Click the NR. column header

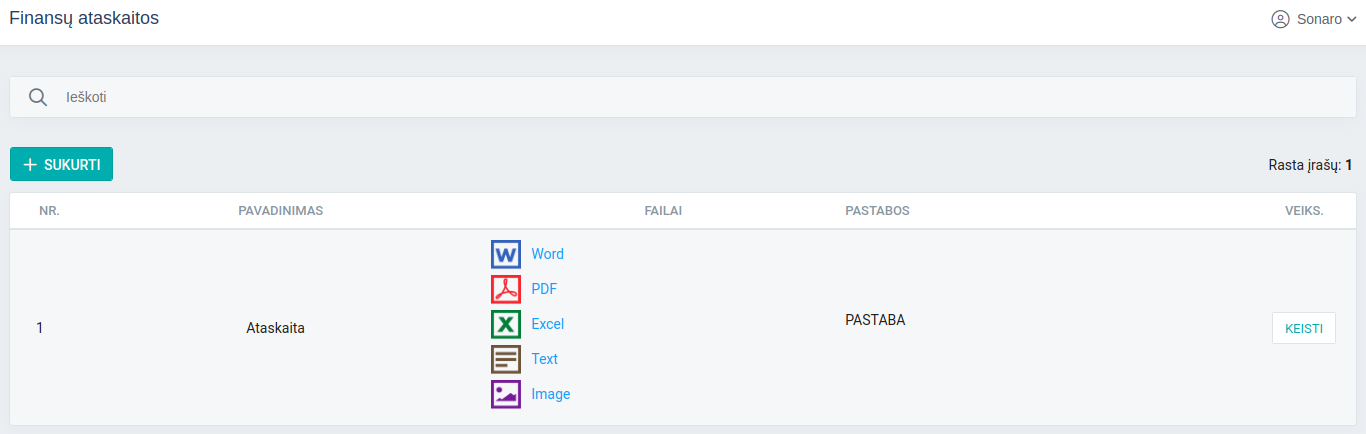point(50,211)
